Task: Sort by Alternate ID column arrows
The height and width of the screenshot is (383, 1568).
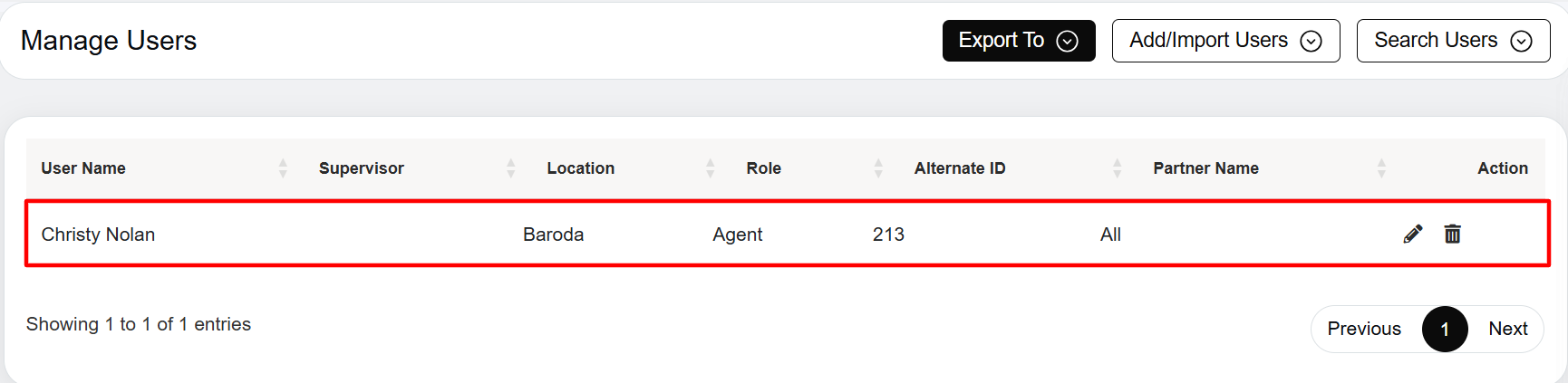Action: (x=1118, y=168)
